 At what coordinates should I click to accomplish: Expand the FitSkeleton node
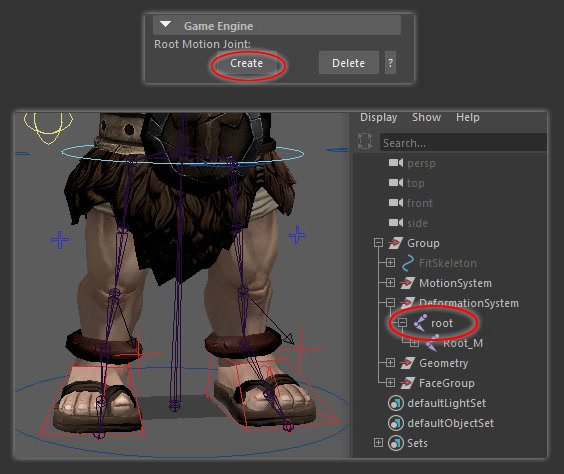click(390, 263)
